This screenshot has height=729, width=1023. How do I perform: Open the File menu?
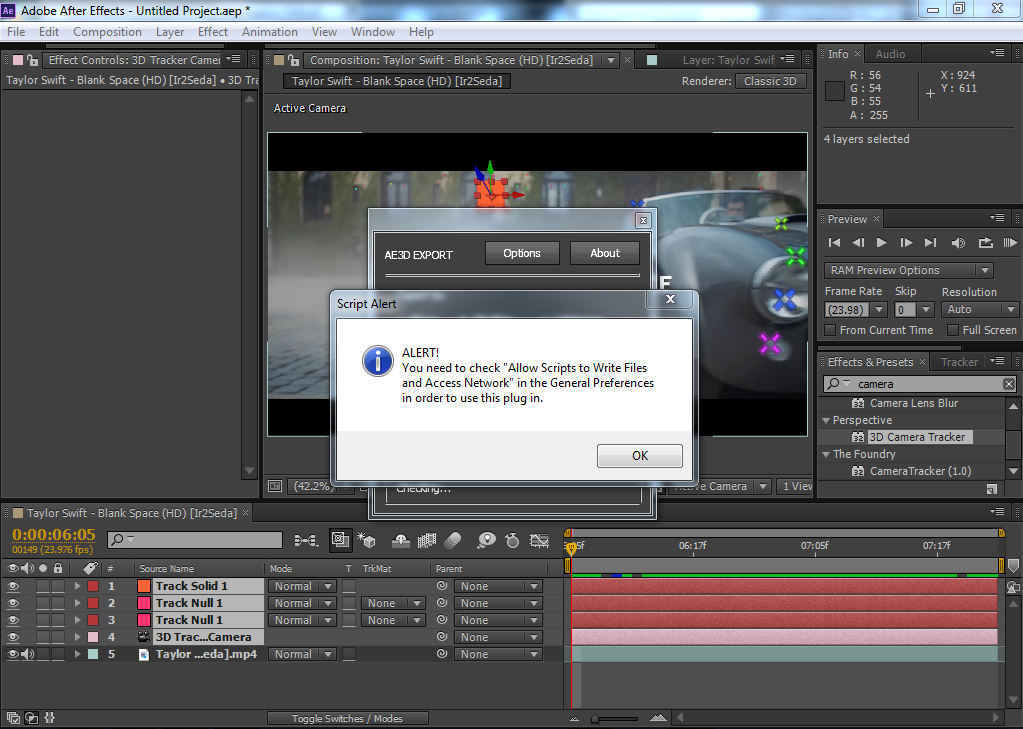(16, 32)
